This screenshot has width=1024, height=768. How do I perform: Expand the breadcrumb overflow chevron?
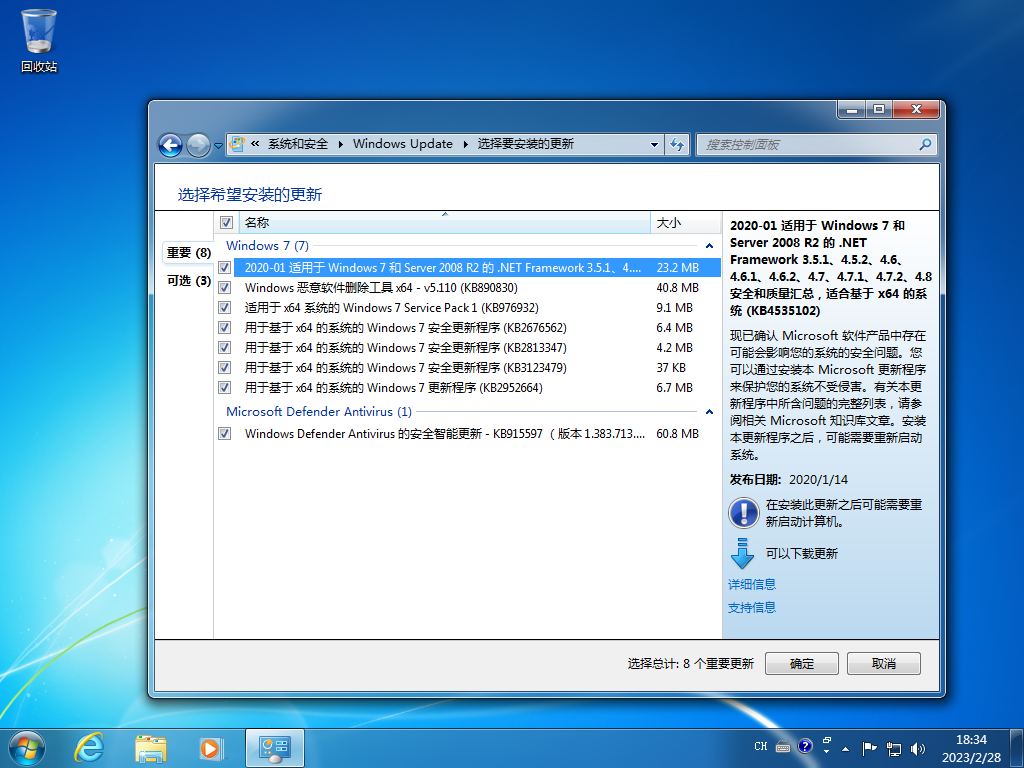(x=255, y=144)
